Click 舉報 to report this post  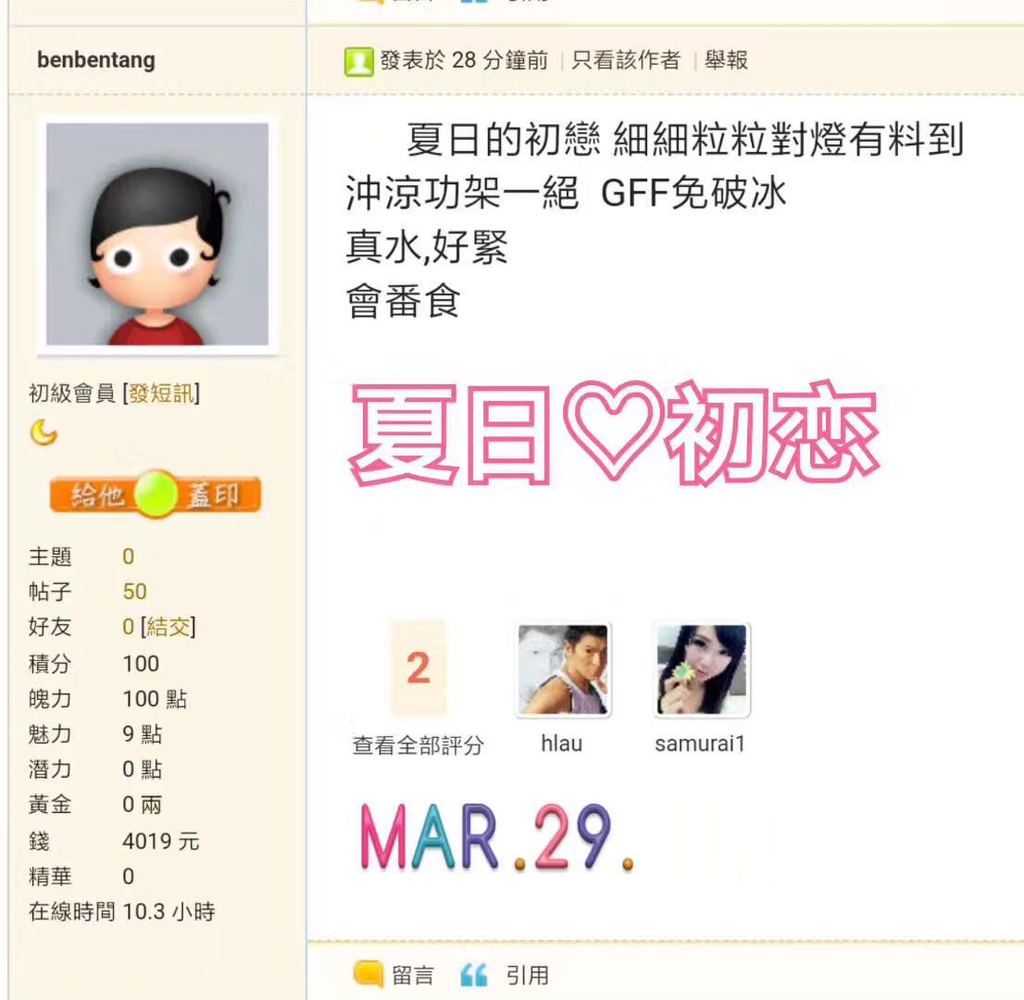coord(726,60)
